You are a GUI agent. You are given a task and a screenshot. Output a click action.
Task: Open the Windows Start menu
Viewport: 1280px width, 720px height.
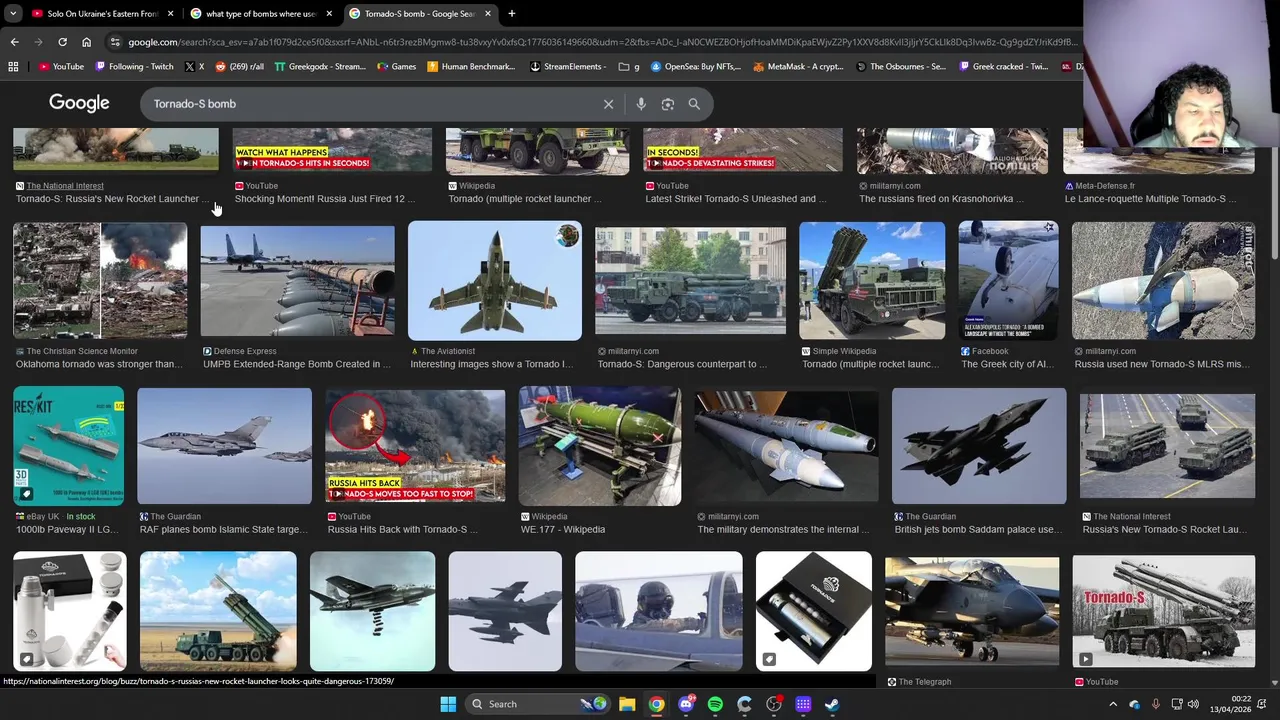(448, 704)
